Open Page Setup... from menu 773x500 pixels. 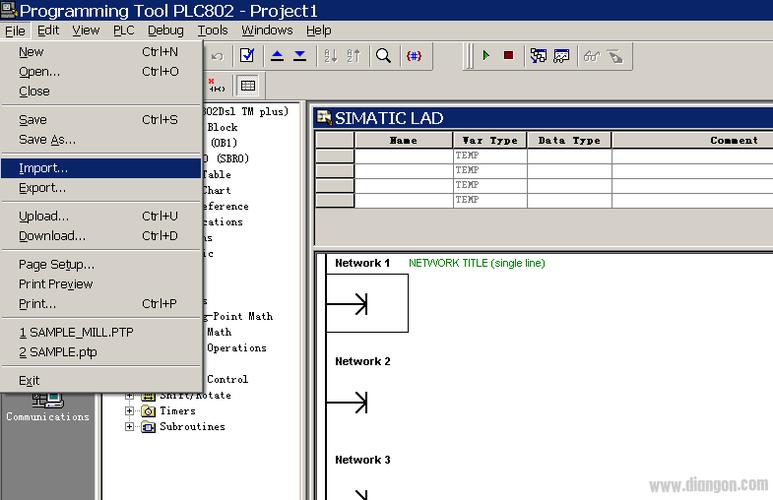101,265
